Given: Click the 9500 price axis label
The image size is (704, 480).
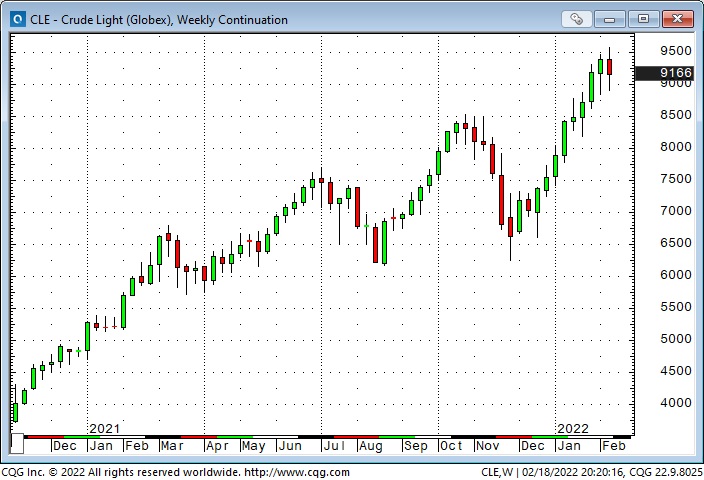Looking at the screenshot, I should (x=676, y=51).
